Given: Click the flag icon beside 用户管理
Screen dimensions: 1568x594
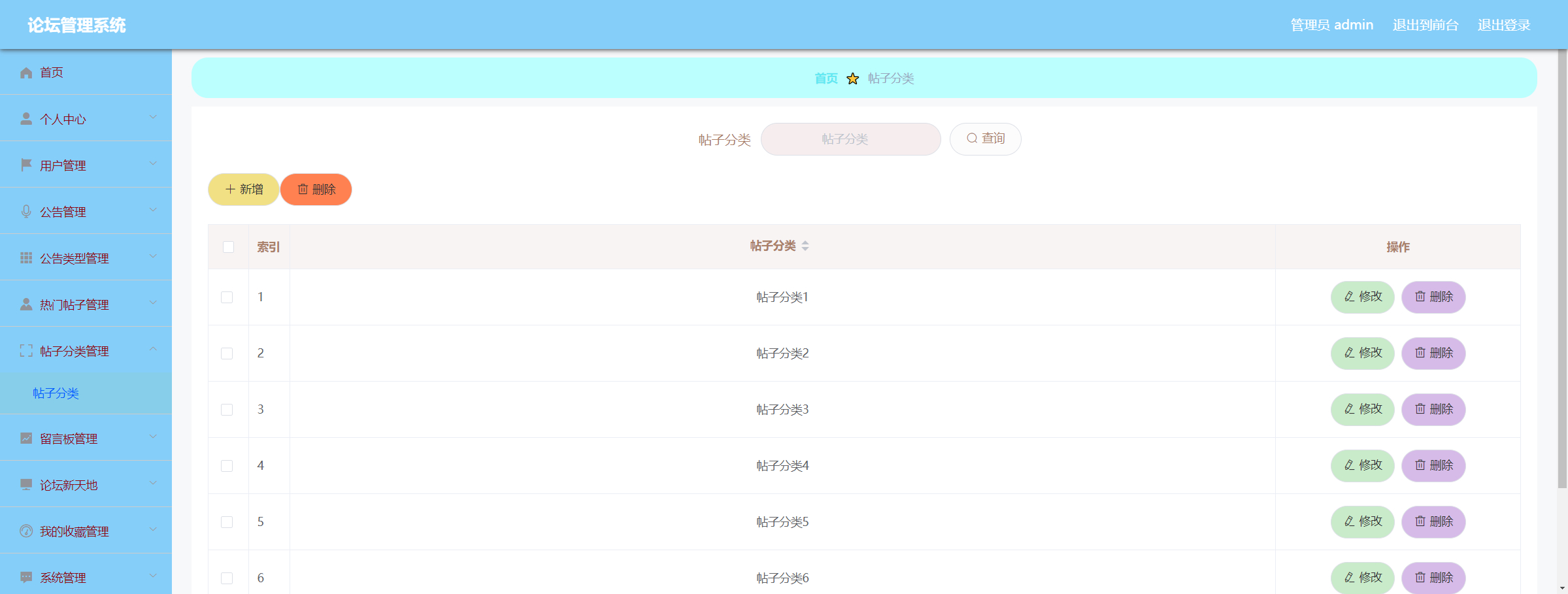Looking at the screenshot, I should tap(26, 165).
